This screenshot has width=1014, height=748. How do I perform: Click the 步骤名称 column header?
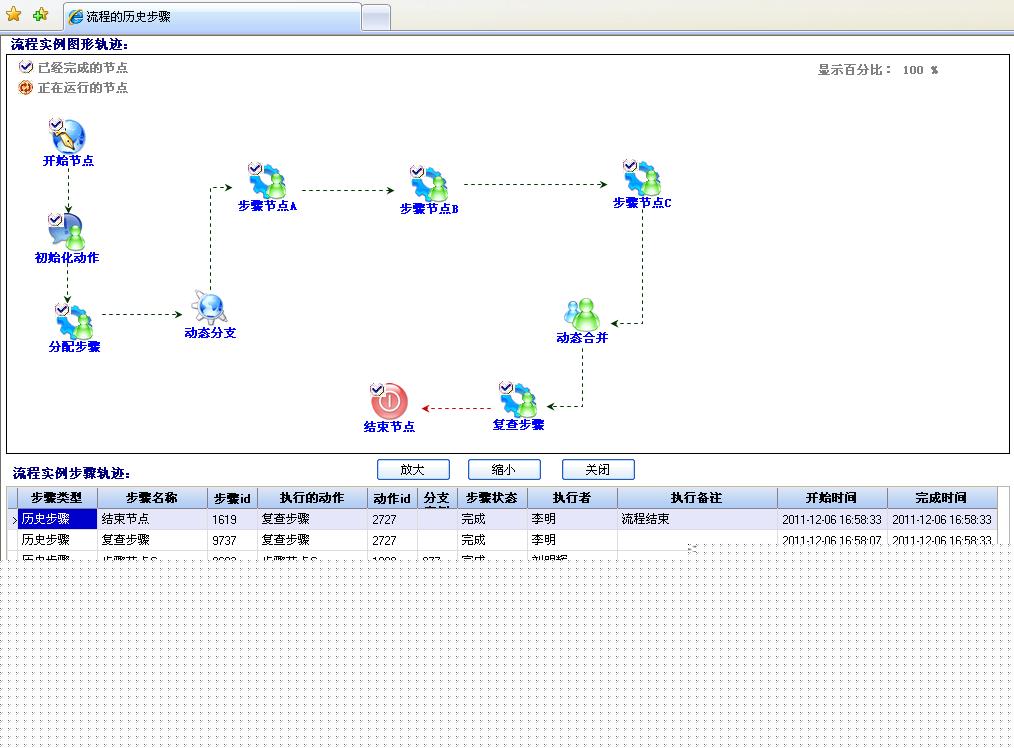click(x=152, y=498)
